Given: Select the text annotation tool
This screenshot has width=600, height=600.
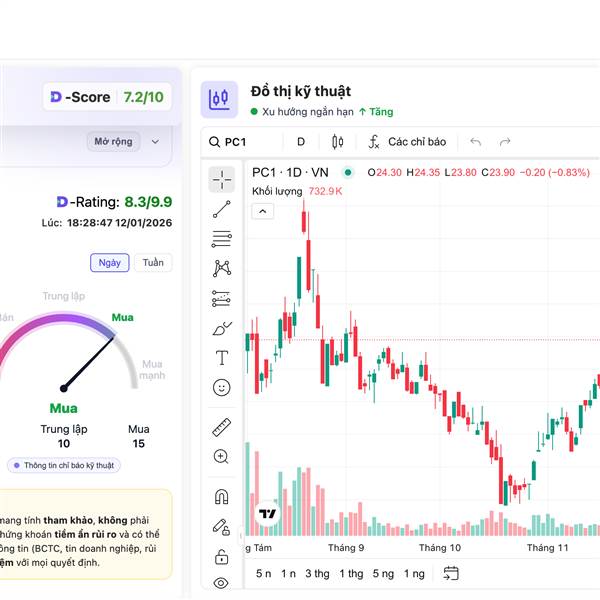Looking at the screenshot, I should coord(222,357).
